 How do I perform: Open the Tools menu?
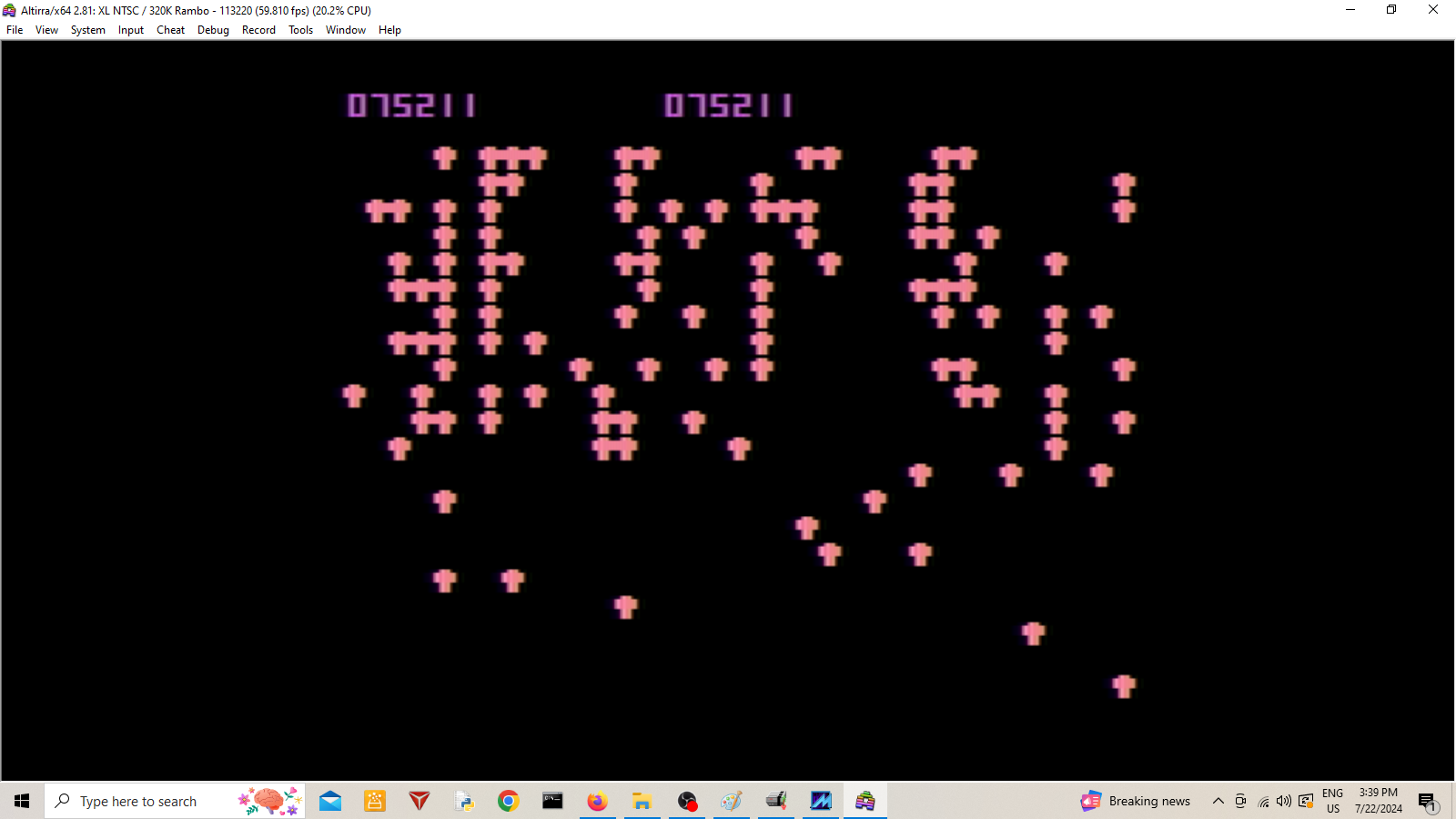[x=300, y=30]
